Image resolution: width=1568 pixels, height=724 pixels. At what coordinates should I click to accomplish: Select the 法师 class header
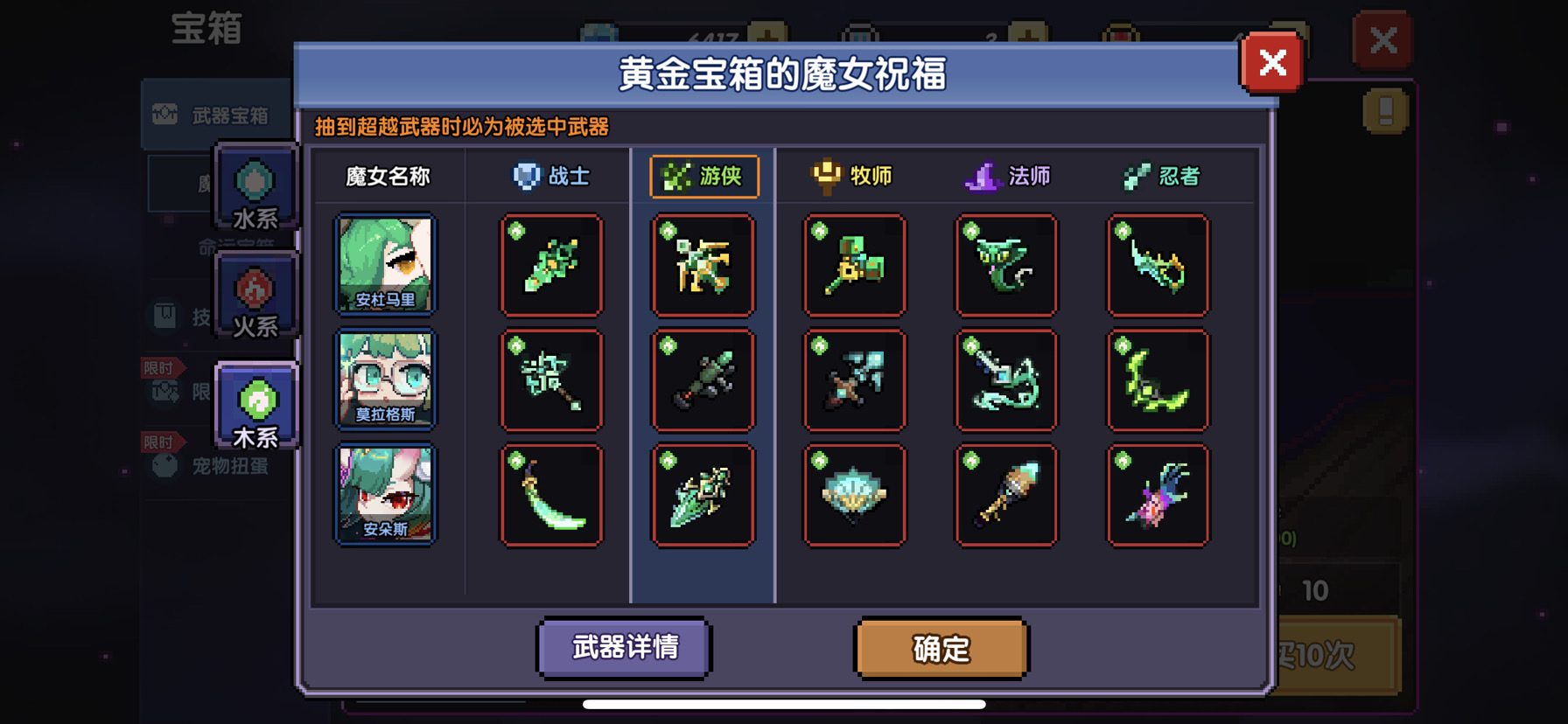1007,177
